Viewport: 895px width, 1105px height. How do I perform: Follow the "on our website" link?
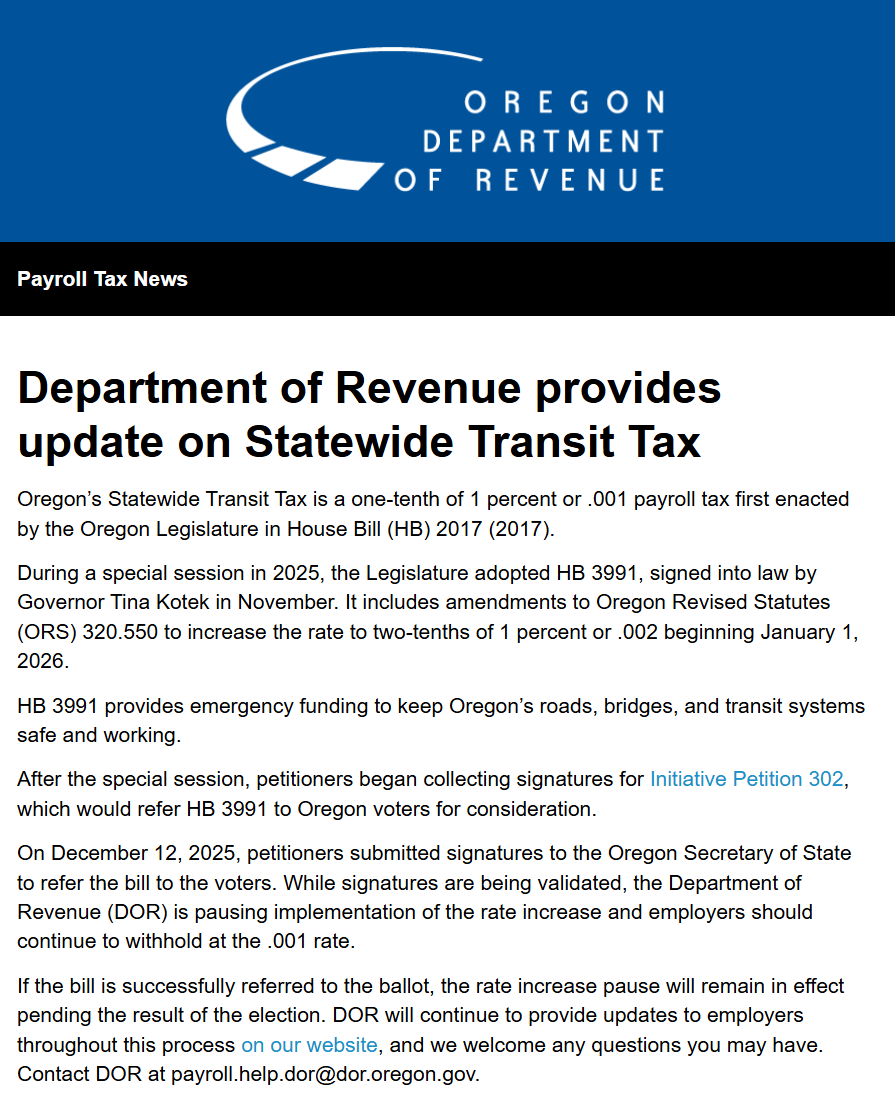309,1045
